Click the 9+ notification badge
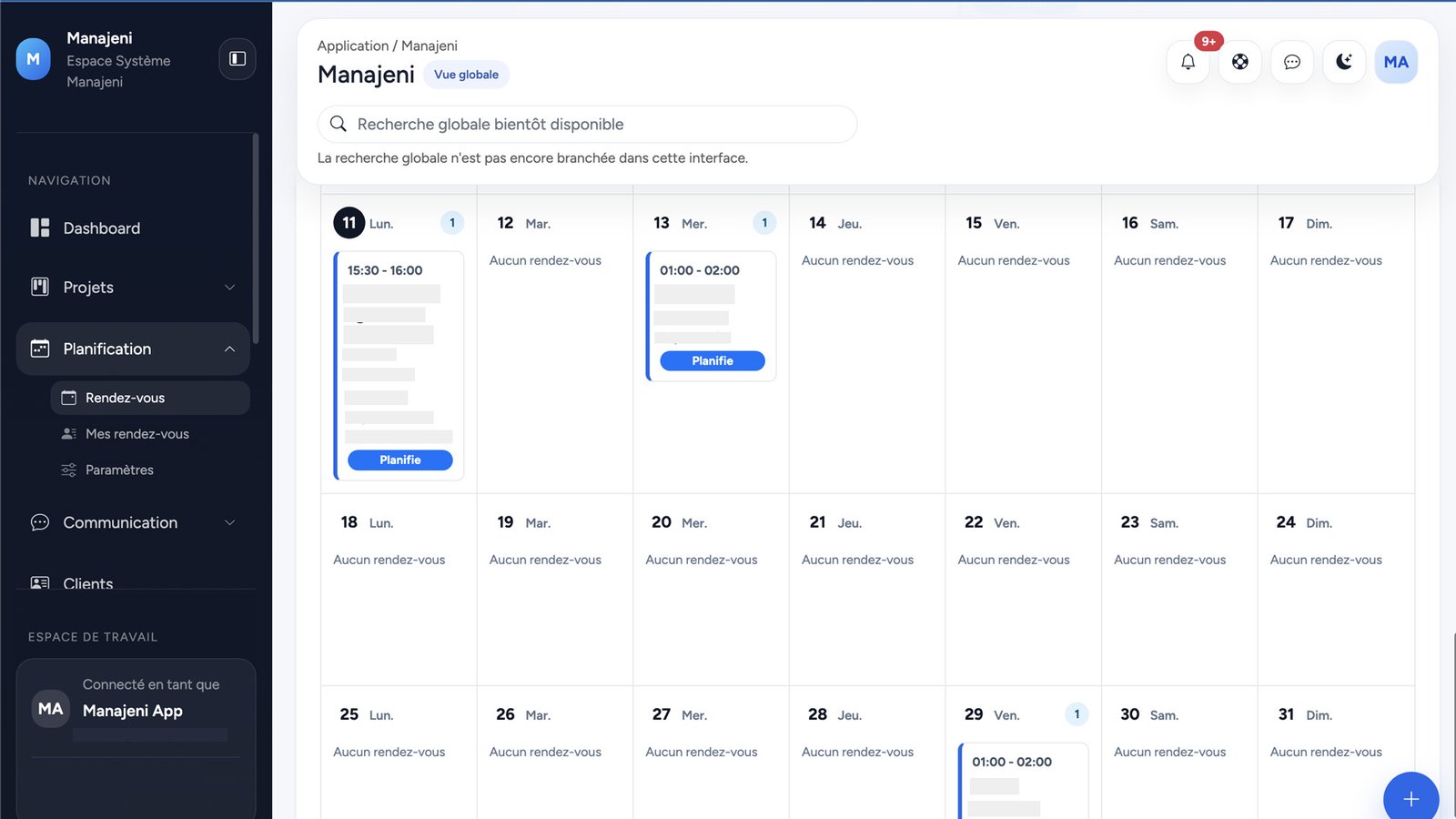 click(1208, 41)
